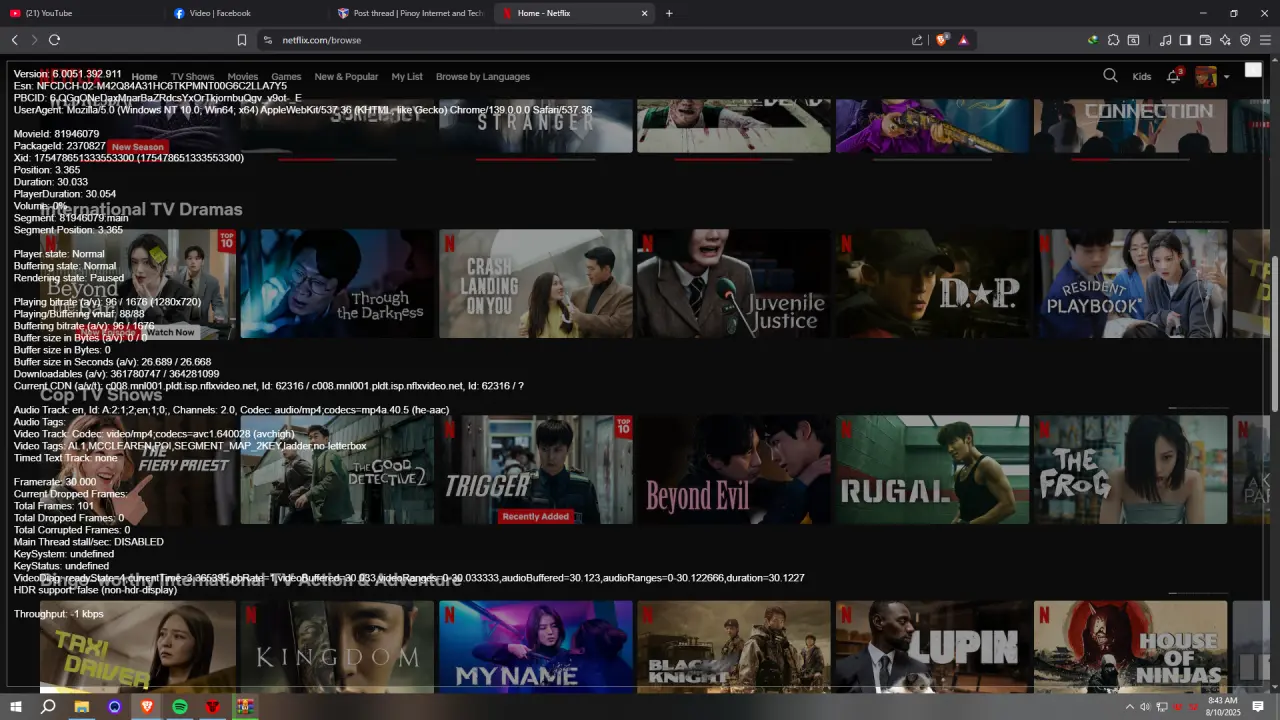
Task: Open the Juvenile Justice title card
Action: [734, 284]
